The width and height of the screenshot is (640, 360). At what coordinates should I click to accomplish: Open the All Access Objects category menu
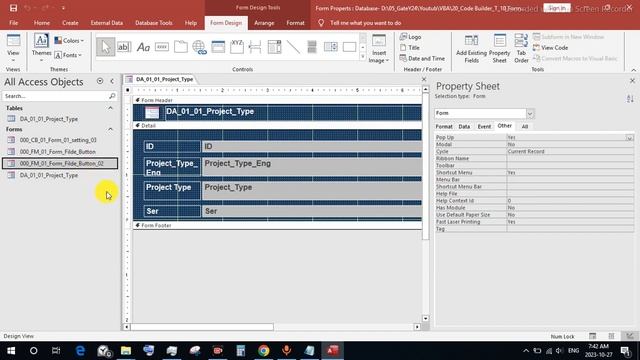100,81
